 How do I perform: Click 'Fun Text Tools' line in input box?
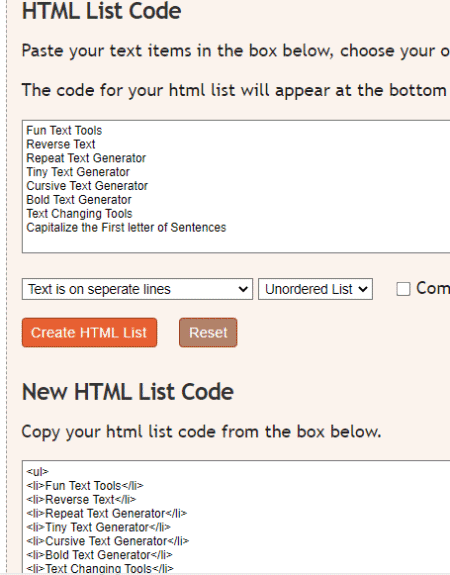64,131
